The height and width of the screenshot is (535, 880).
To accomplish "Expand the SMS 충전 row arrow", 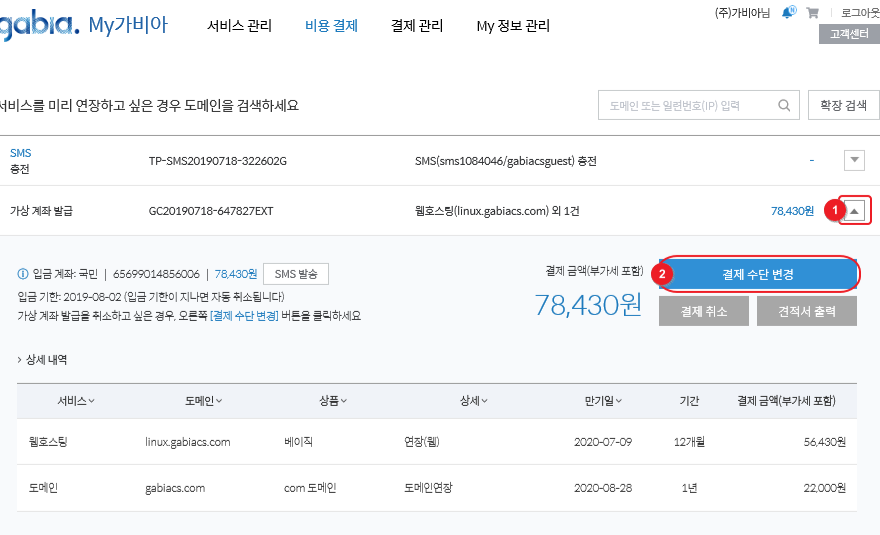I will point(854,161).
